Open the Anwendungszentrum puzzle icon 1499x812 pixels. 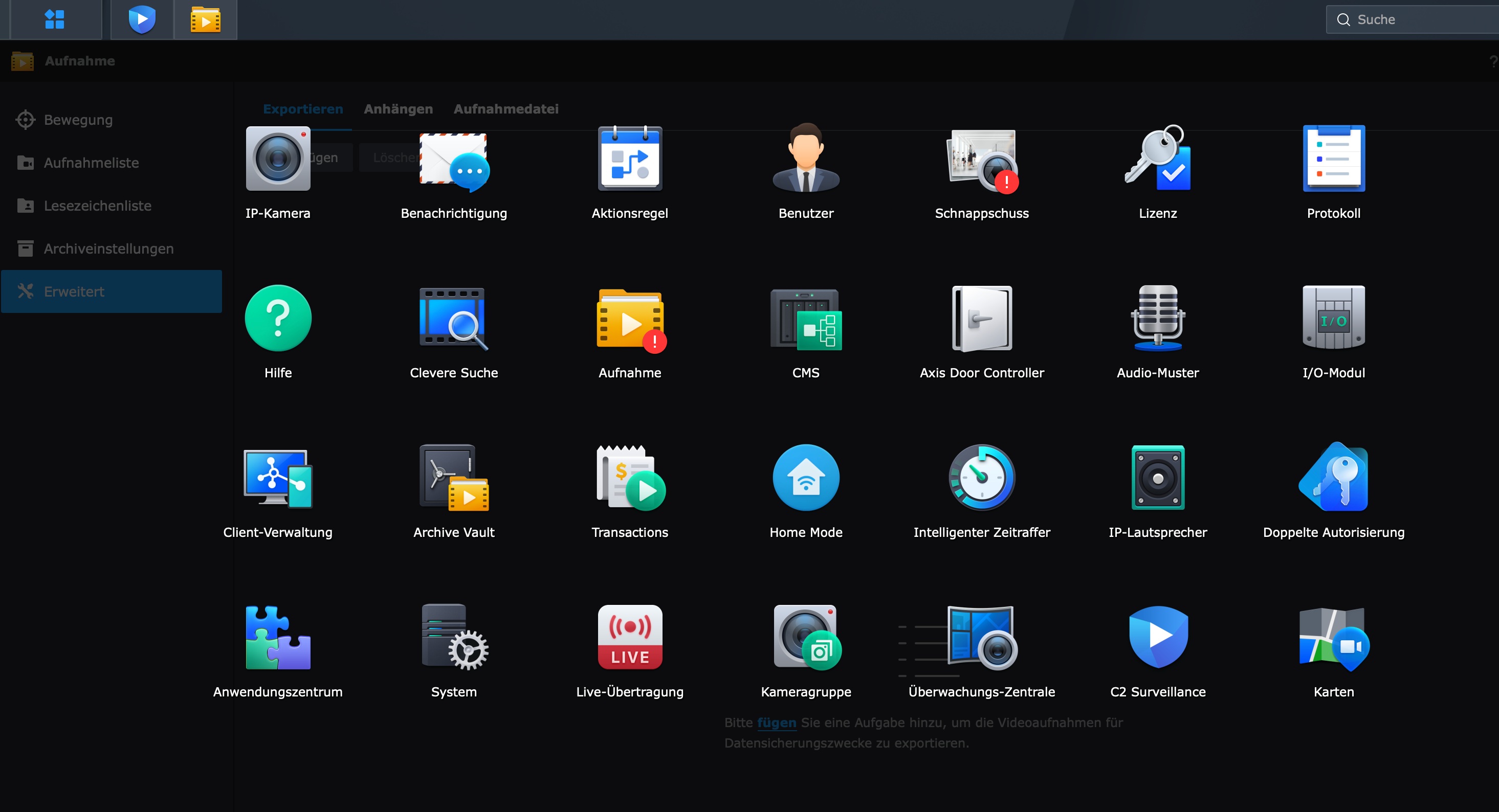coord(278,637)
